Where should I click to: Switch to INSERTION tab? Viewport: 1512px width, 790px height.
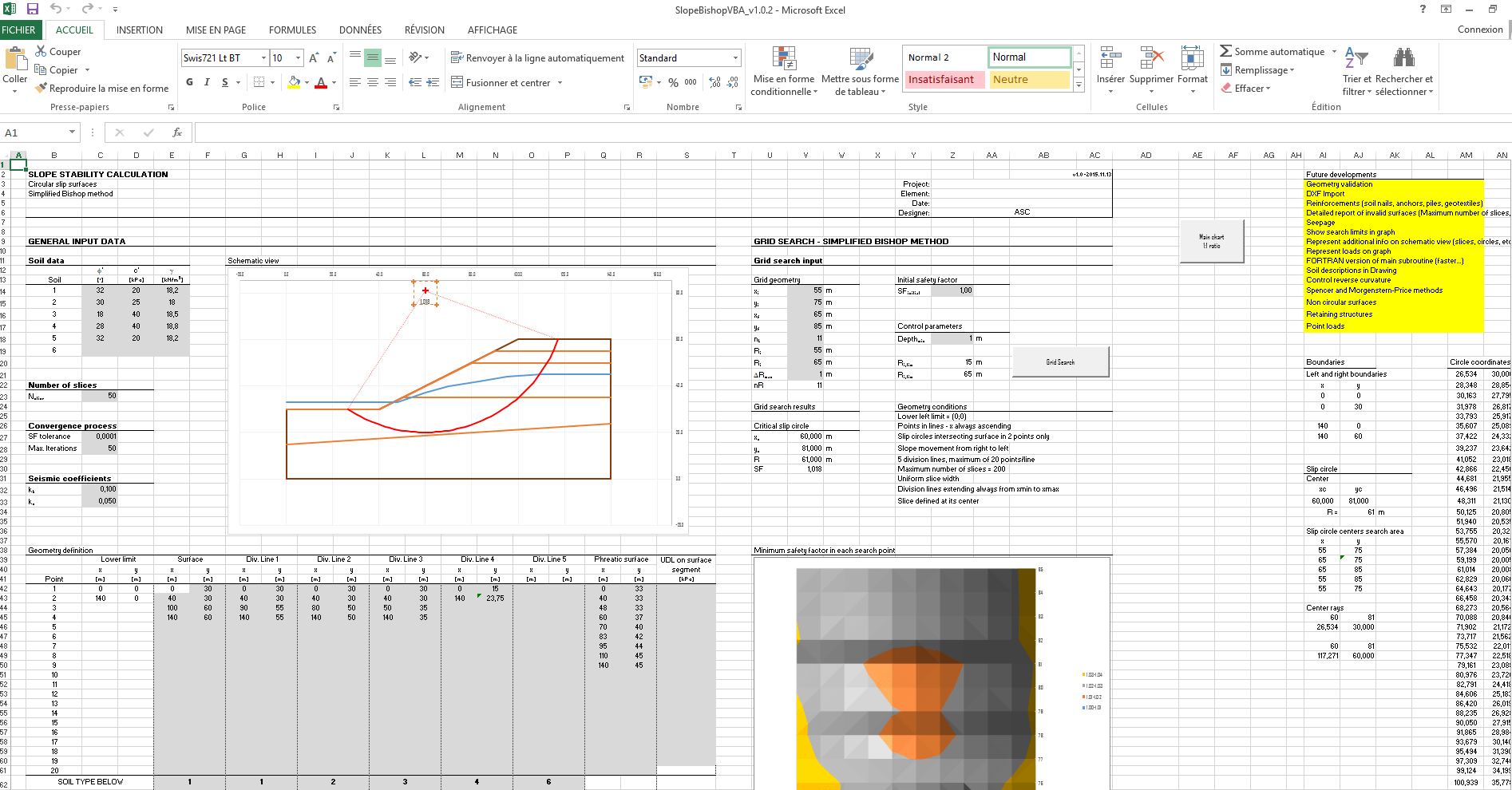click(x=140, y=30)
